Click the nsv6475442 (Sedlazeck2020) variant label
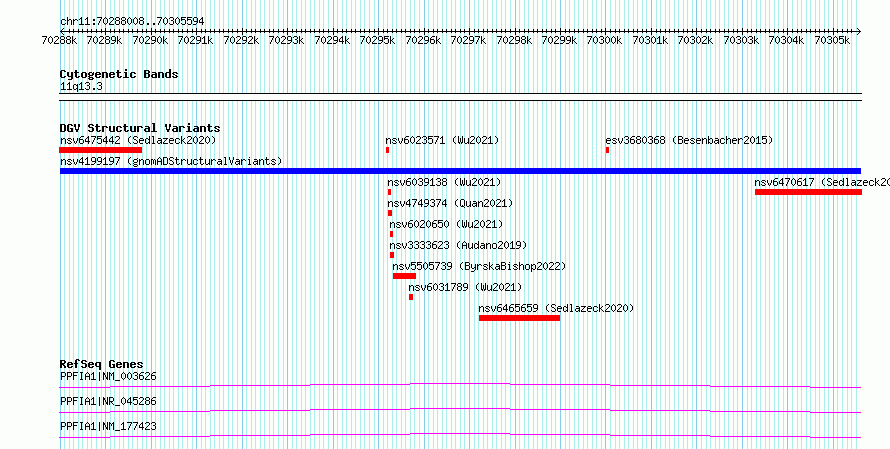890x449 pixels. (x=138, y=140)
